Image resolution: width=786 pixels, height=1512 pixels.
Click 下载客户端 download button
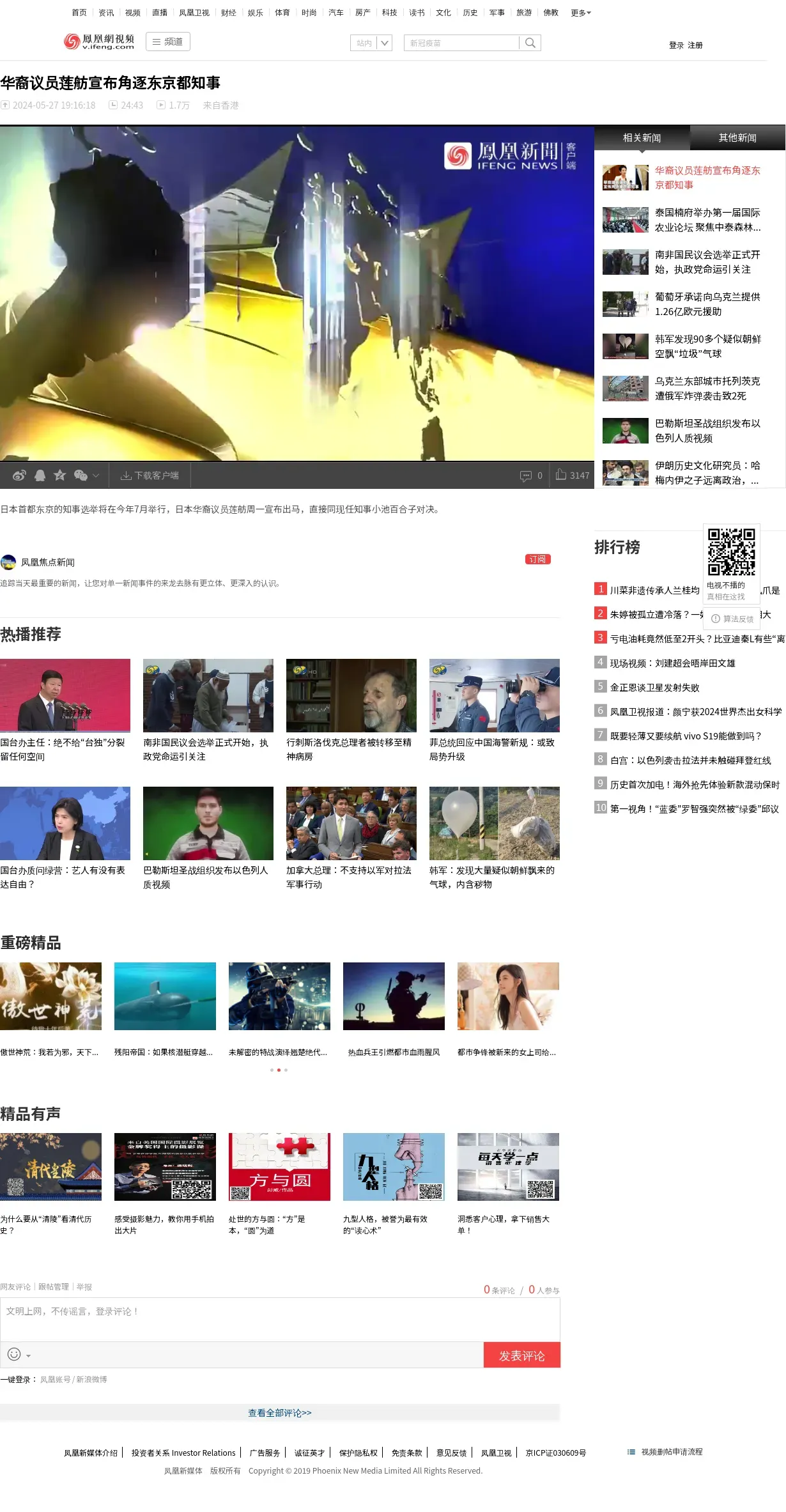point(150,475)
